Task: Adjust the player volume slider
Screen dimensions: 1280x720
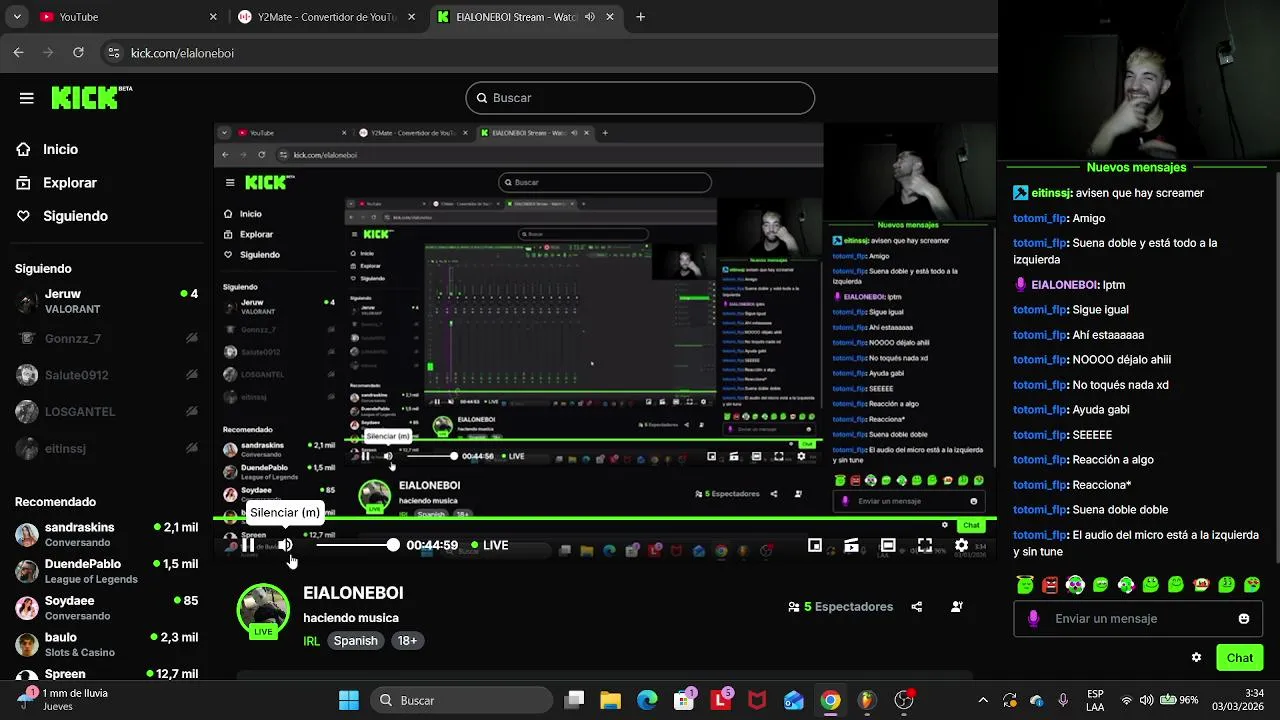Action: click(356, 545)
